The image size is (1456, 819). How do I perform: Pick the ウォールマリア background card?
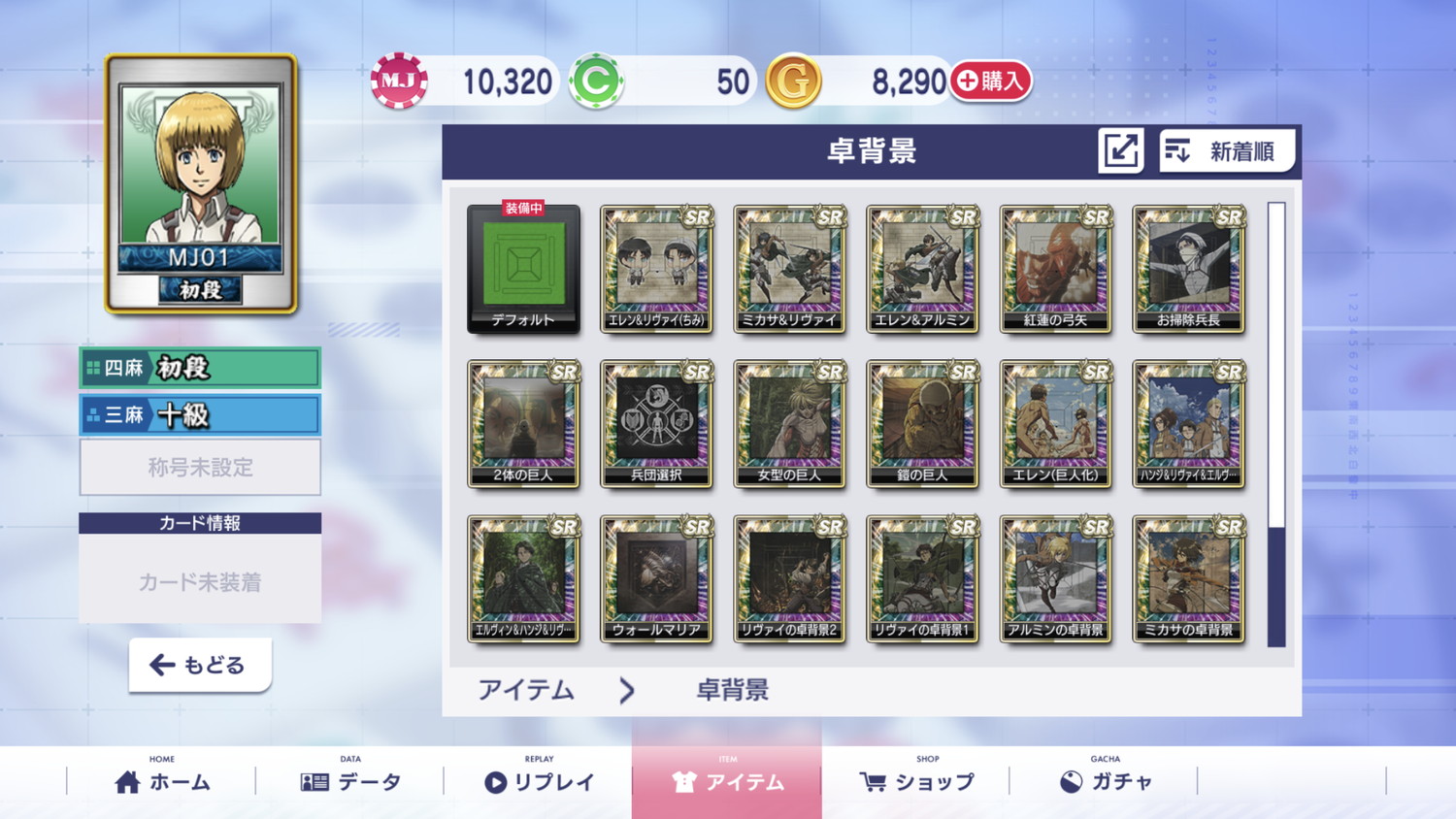656,579
